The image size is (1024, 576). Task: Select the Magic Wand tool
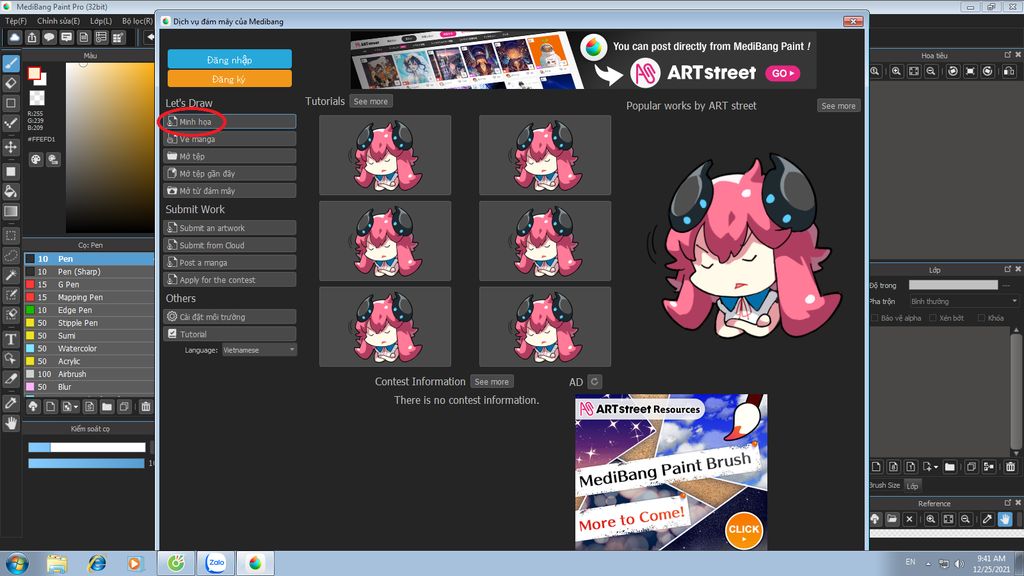(11, 275)
